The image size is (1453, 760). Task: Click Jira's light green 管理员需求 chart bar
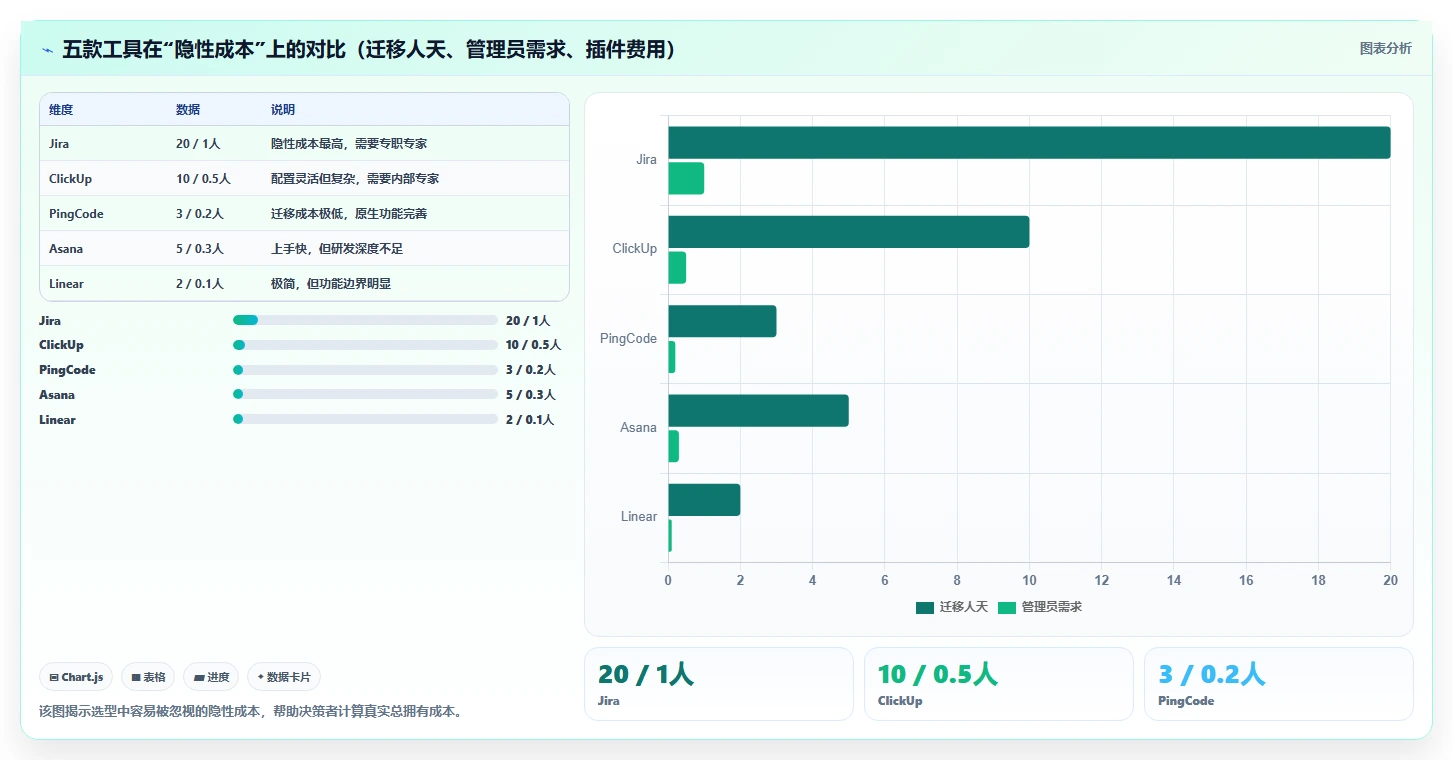click(x=686, y=178)
